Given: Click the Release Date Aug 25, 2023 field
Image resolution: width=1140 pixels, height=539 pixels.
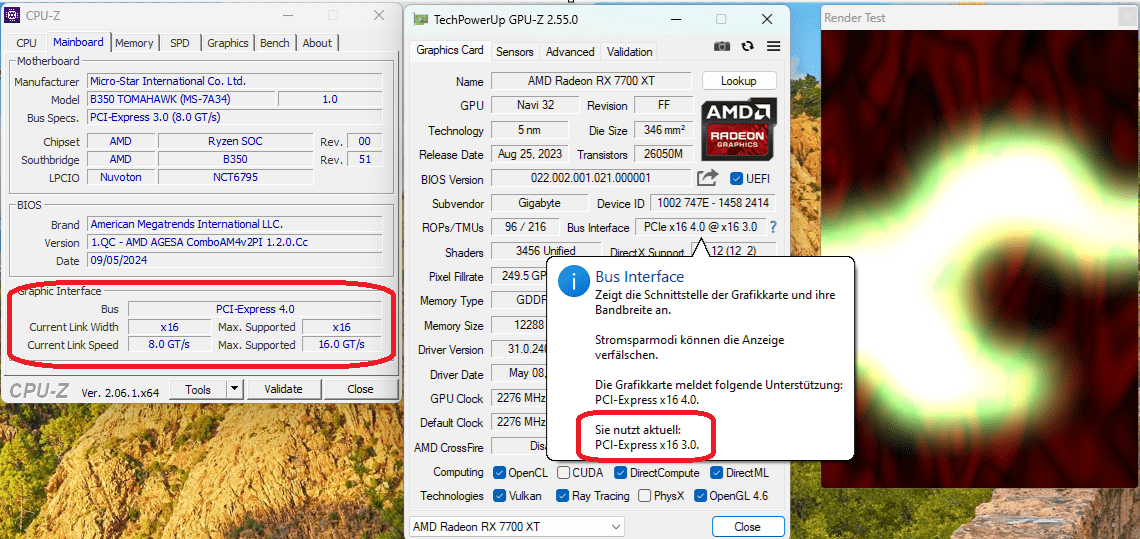Looking at the screenshot, I should tap(530, 154).
